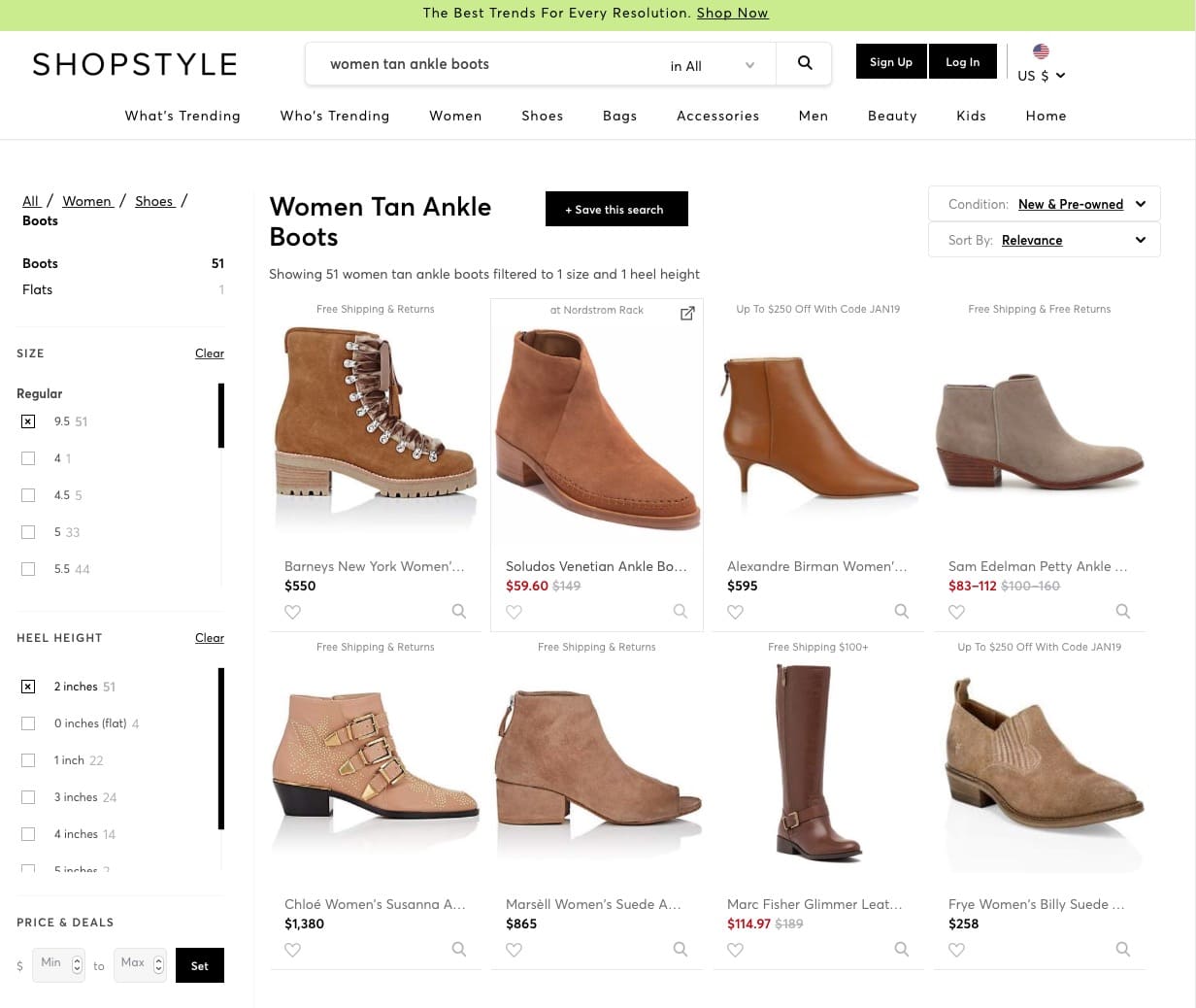Favorite the Marc Fisher Glimmer boot heart

(x=735, y=950)
